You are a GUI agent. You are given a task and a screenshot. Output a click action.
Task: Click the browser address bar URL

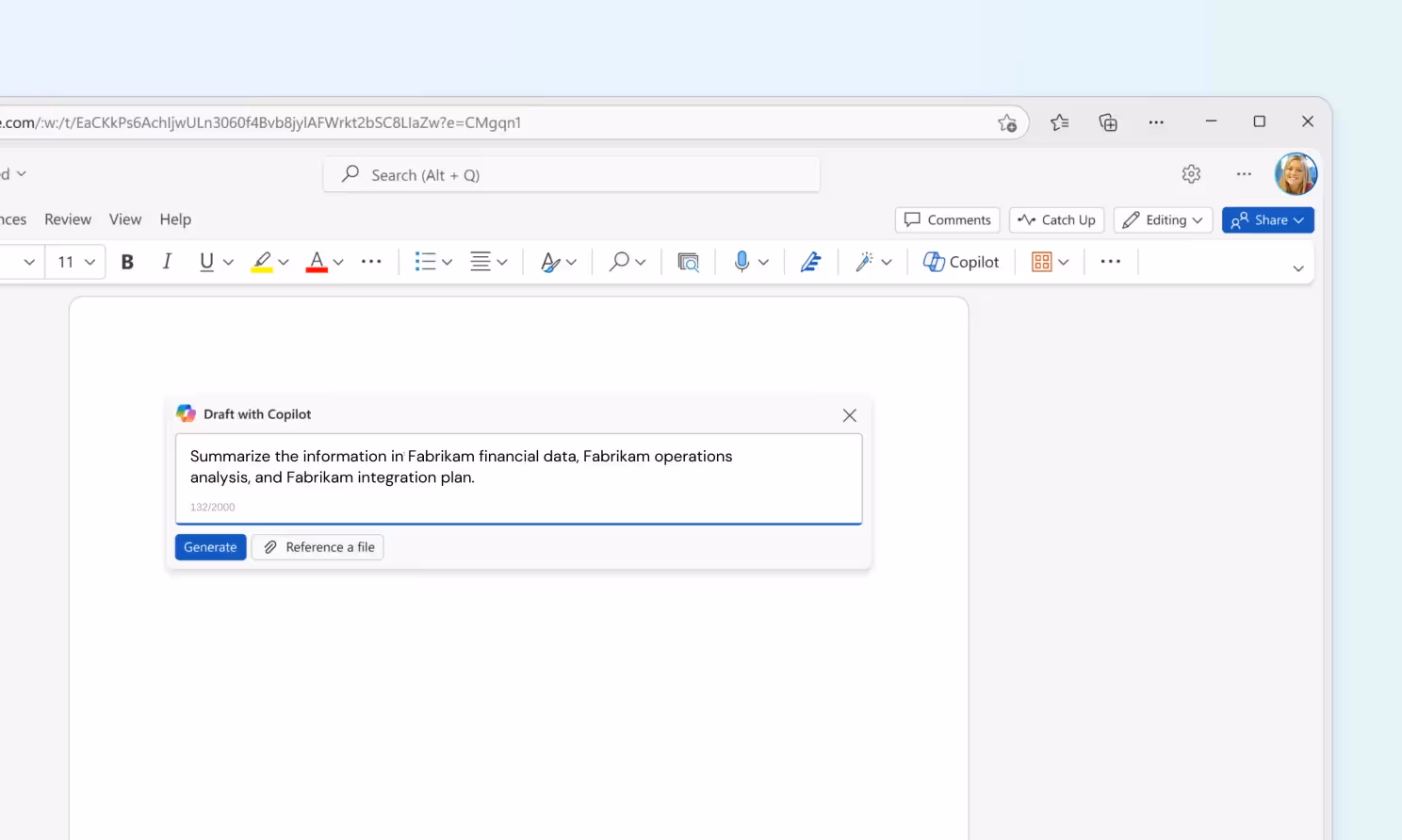[261, 122]
